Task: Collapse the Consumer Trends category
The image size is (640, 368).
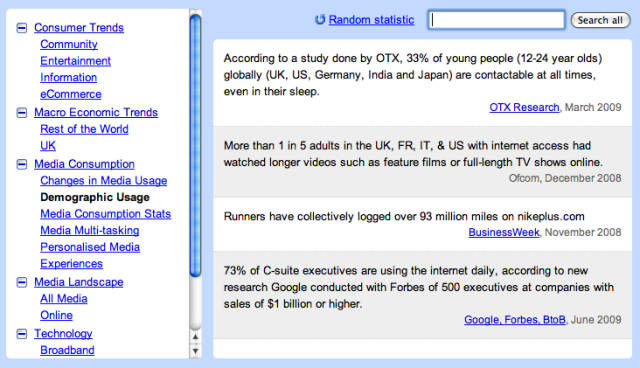Action: coord(22,28)
